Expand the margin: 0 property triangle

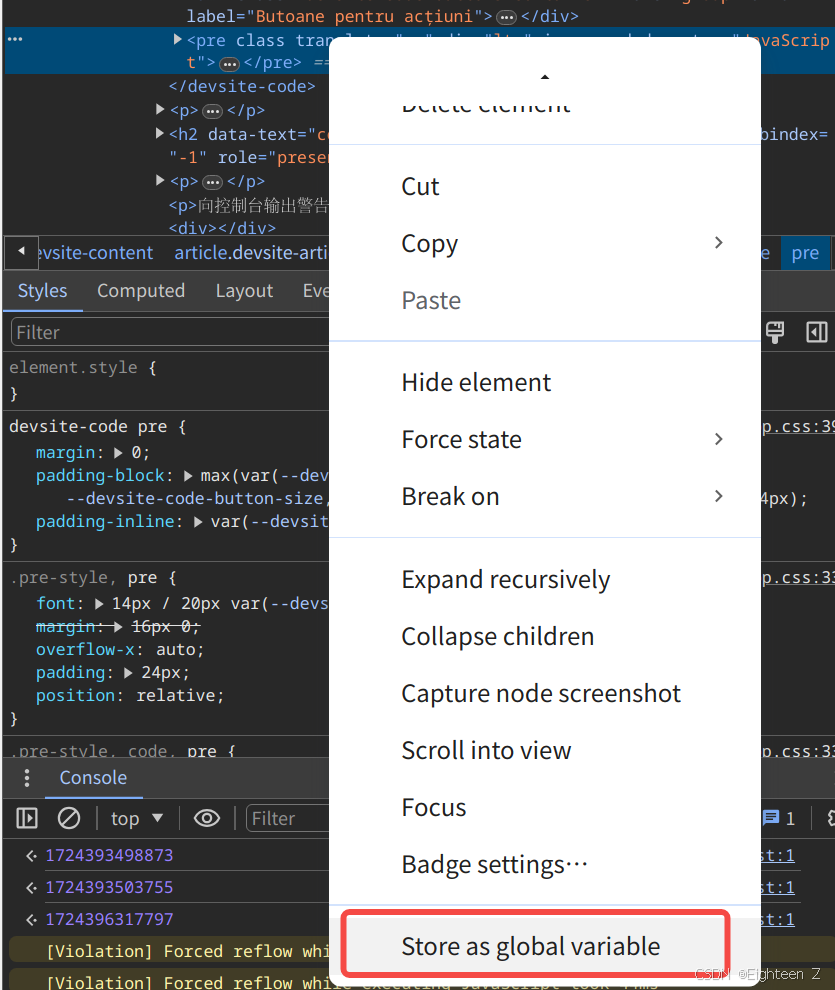tap(118, 453)
